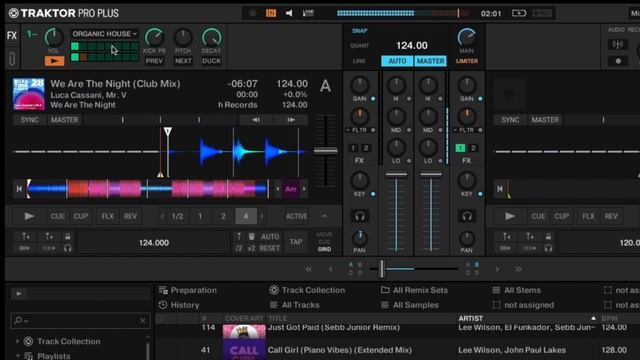
Task: Clear the search with X icon
Action: click(x=142, y=321)
